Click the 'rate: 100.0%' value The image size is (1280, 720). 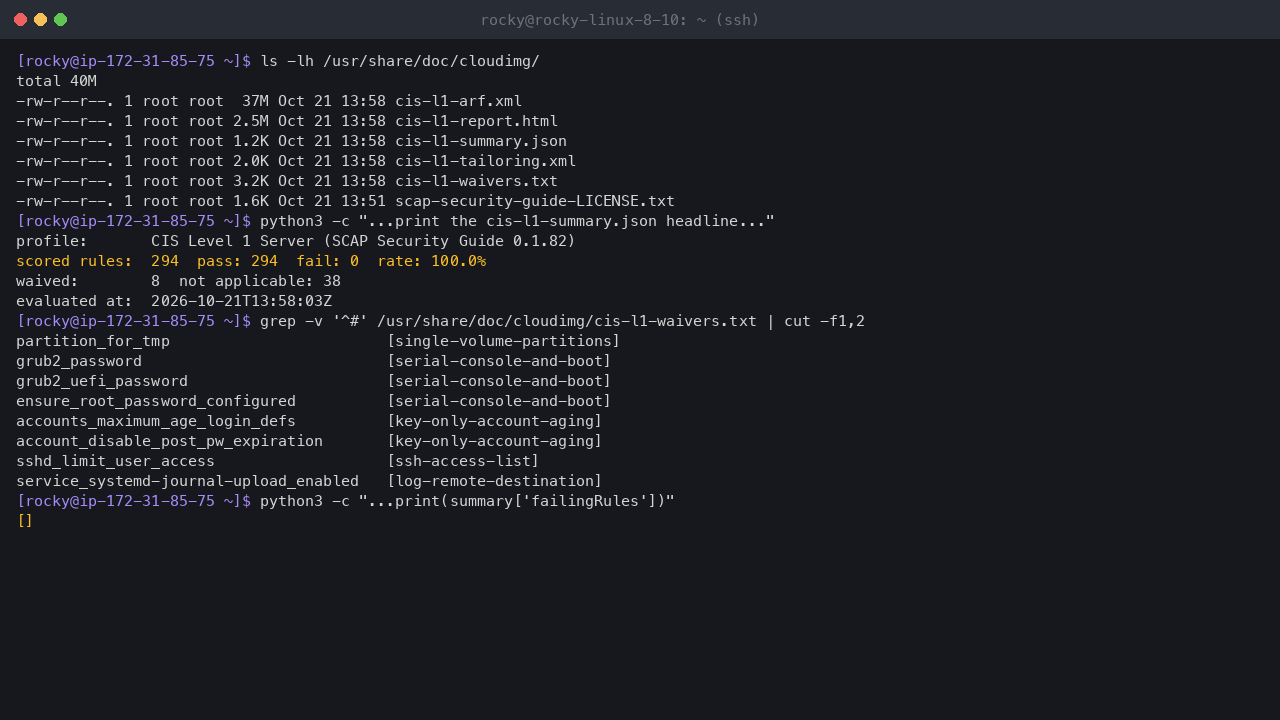click(432, 261)
